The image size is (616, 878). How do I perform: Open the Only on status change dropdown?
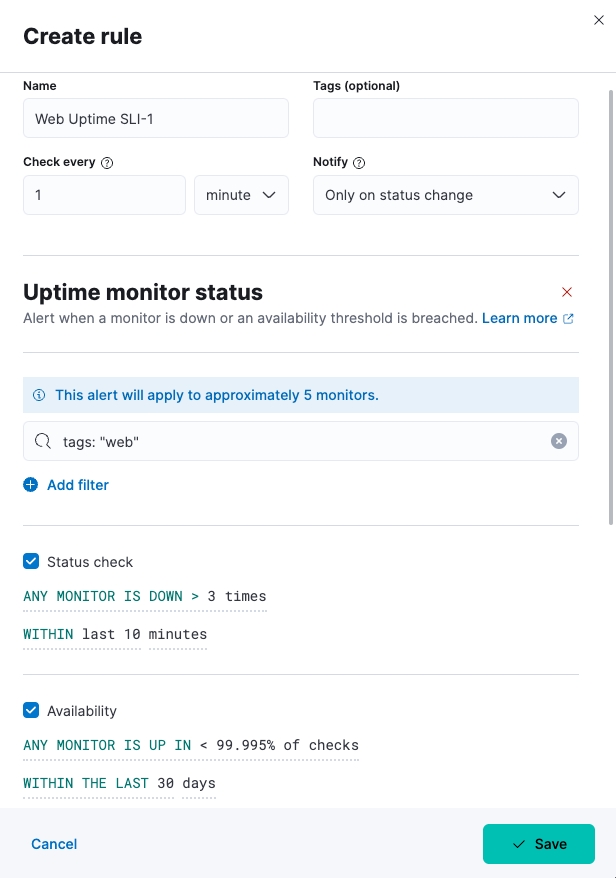446,195
